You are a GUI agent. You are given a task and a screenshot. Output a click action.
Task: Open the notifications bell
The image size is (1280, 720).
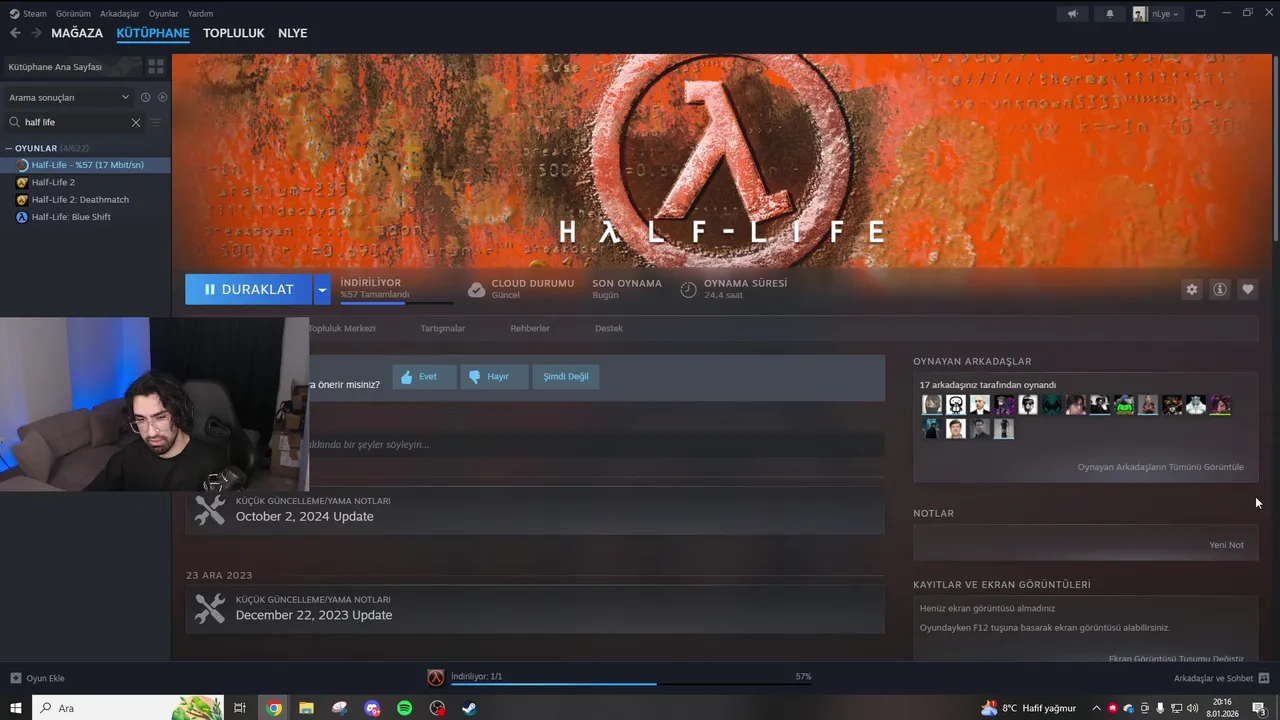(x=1109, y=14)
